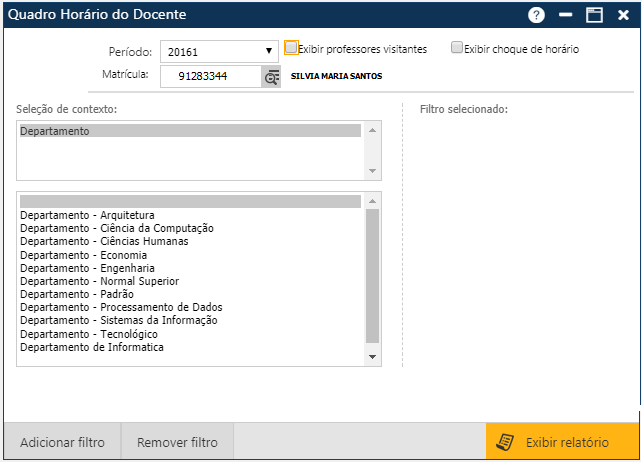The image size is (642, 463).
Task: Click down arrow of department list scrollbar
Action: point(372,357)
